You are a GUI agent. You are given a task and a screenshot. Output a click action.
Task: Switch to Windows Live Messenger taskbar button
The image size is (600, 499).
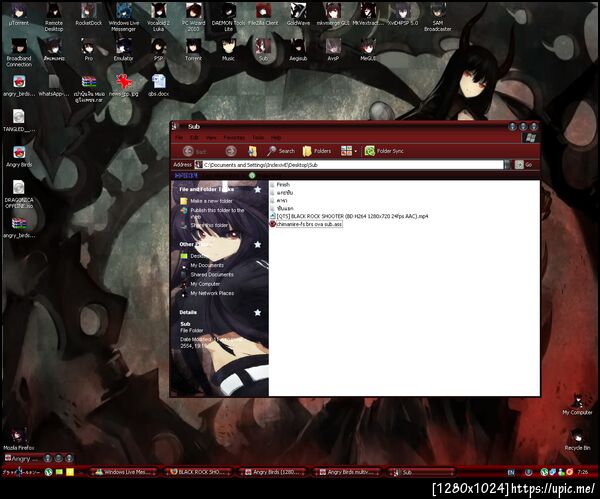point(126,472)
